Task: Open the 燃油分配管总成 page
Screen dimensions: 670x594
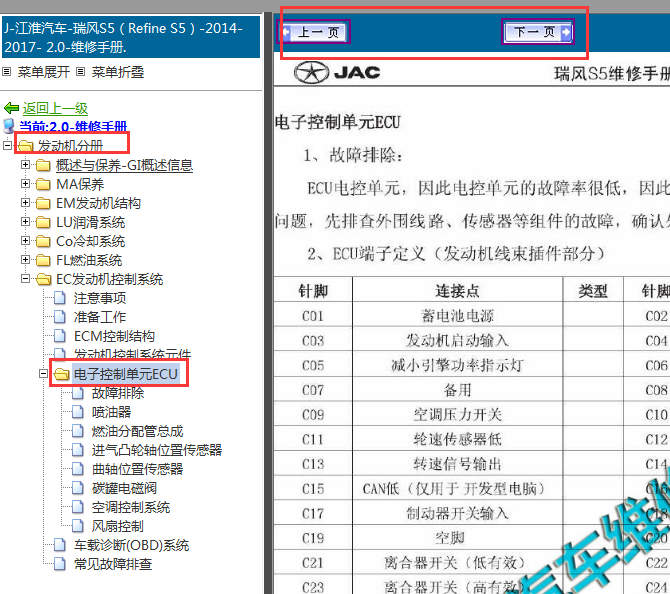Action: (138, 431)
